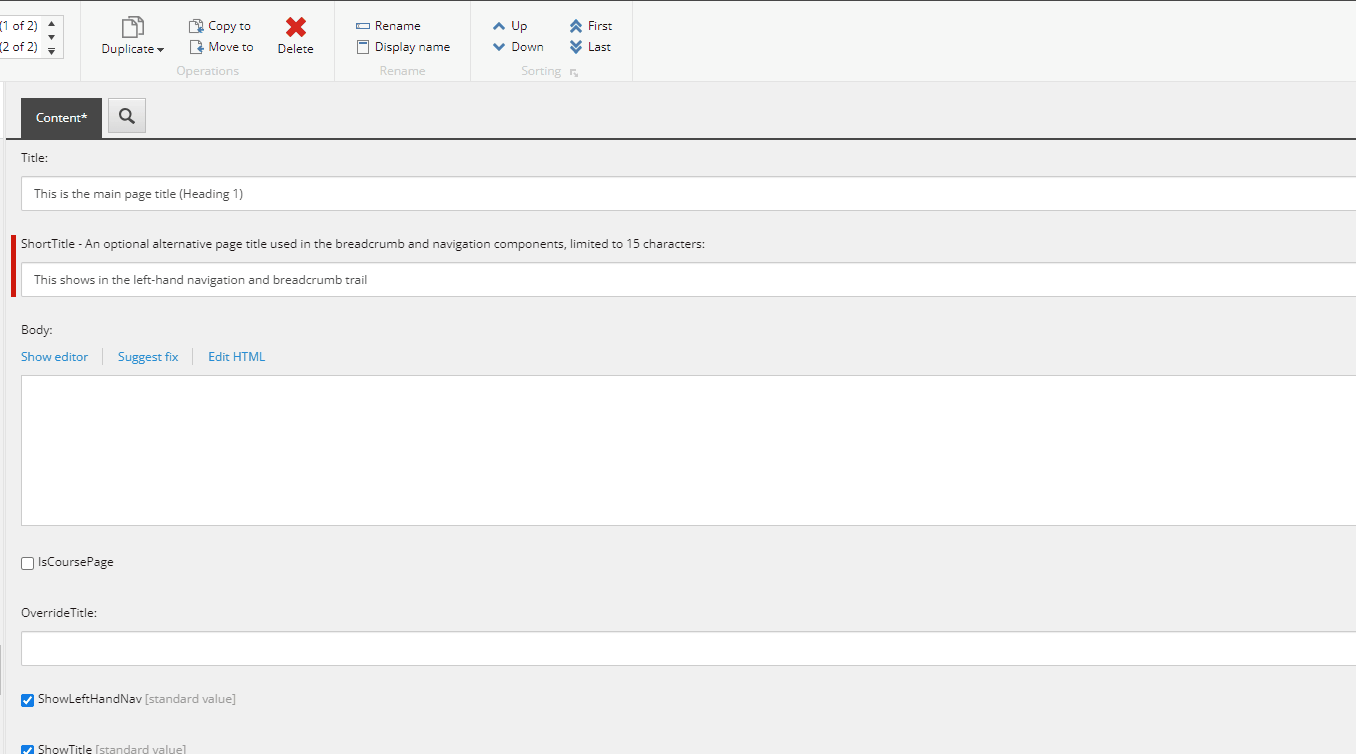This screenshot has height=754, width=1356.
Task: Move the item down using the Down arrow
Action: [x=500, y=46]
